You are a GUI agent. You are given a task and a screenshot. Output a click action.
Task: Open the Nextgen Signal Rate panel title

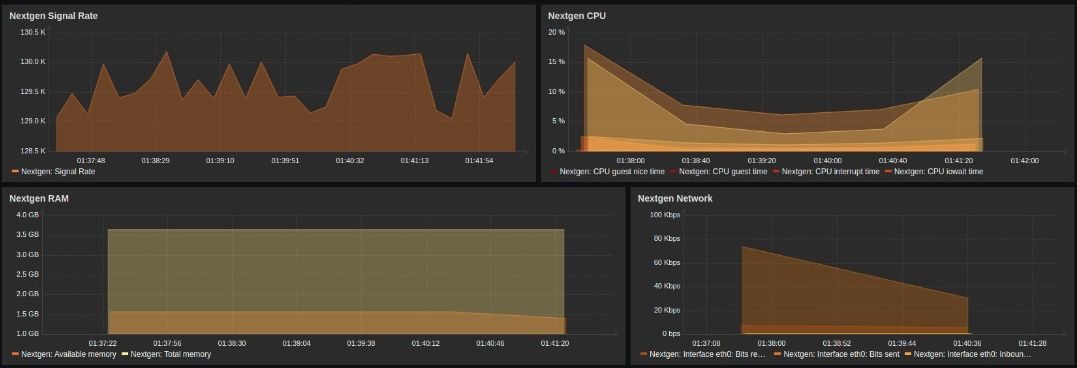pos(54,16)
